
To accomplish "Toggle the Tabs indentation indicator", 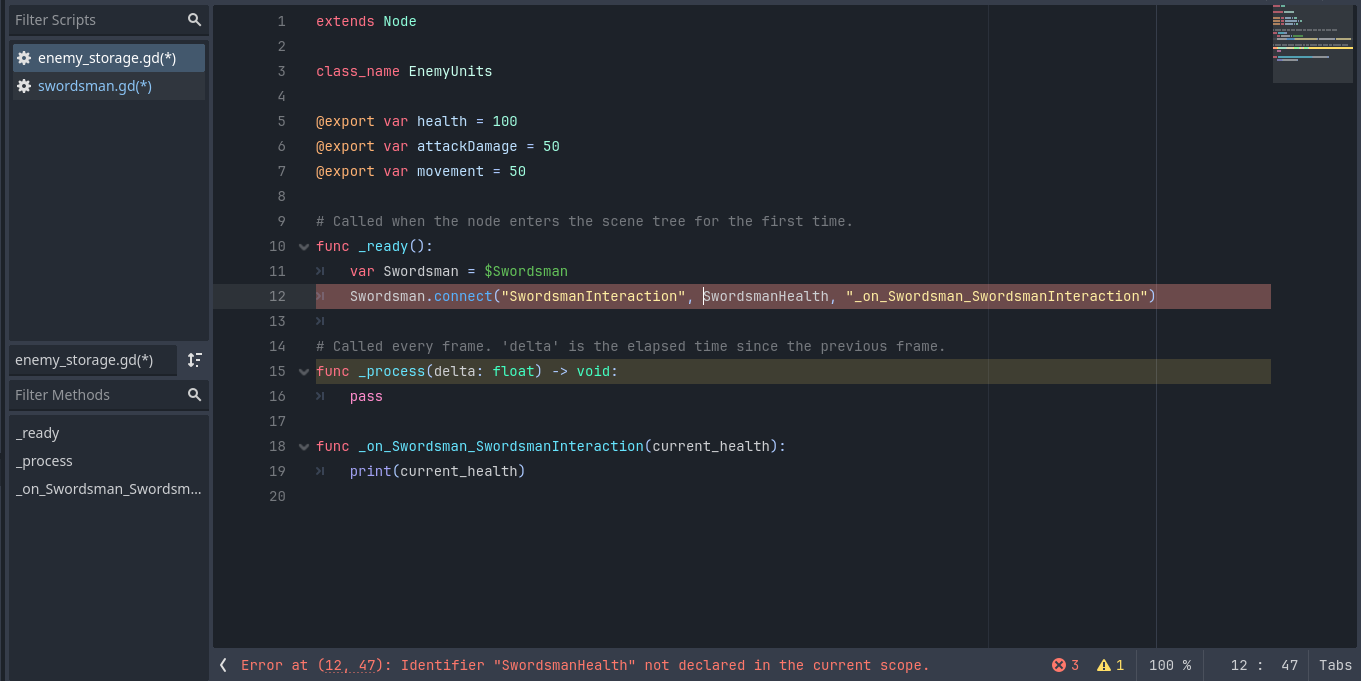I will [1335, 665].
